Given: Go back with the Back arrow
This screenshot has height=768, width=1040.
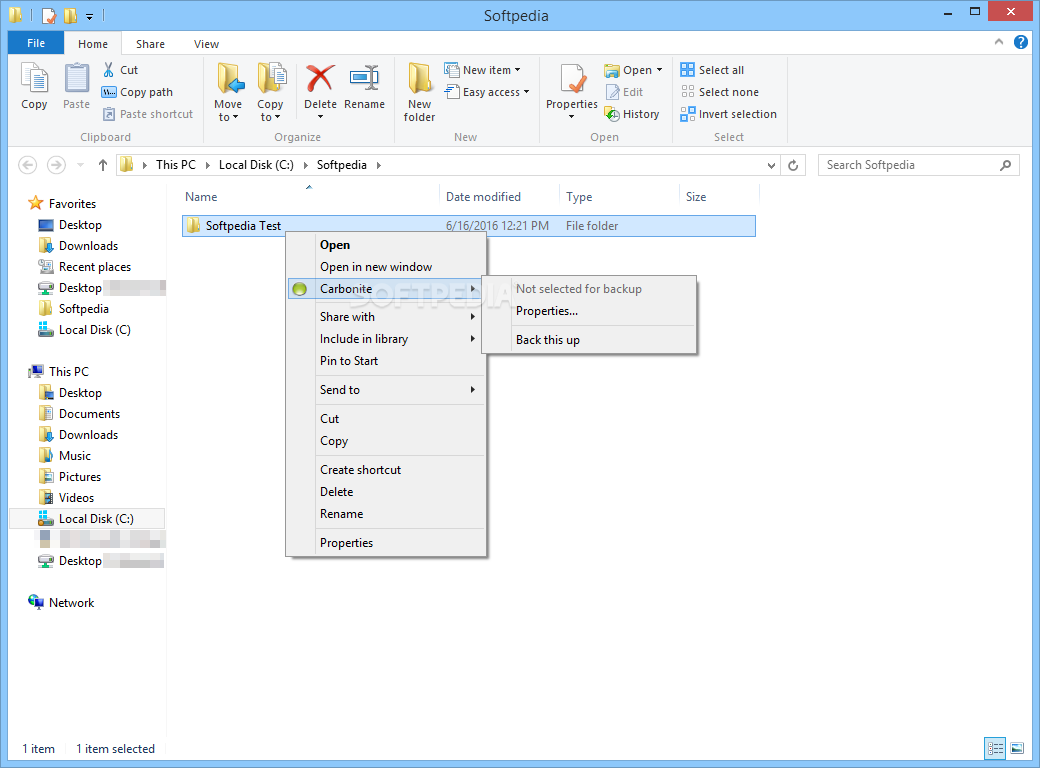Looking at the screenshot, I should click(x=28, y=164).
